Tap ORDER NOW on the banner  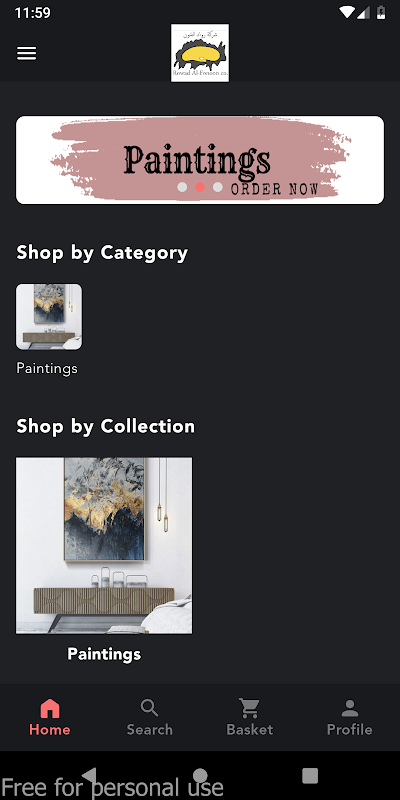pos(274,189)
